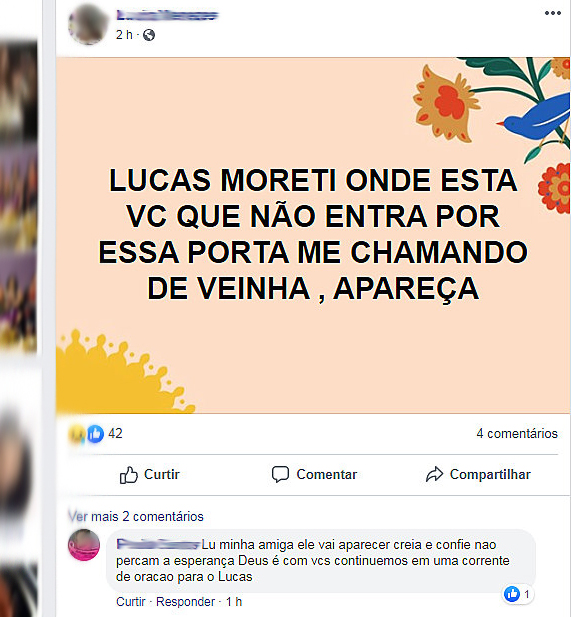Click the Comentar speech bubble button
571x617 pixels.
[314, 475]
